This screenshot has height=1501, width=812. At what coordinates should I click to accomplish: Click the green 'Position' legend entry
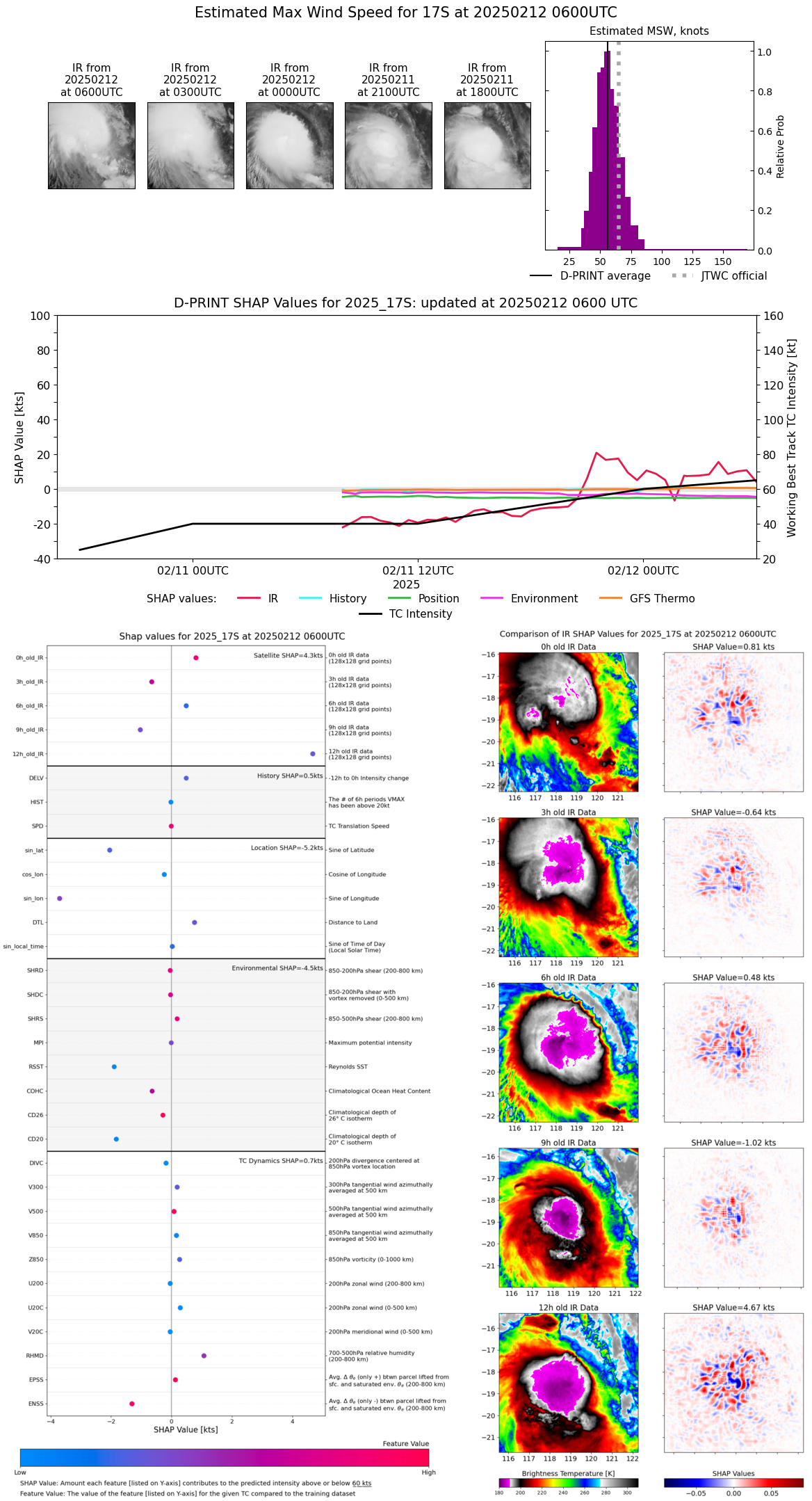tap(423, 598)
